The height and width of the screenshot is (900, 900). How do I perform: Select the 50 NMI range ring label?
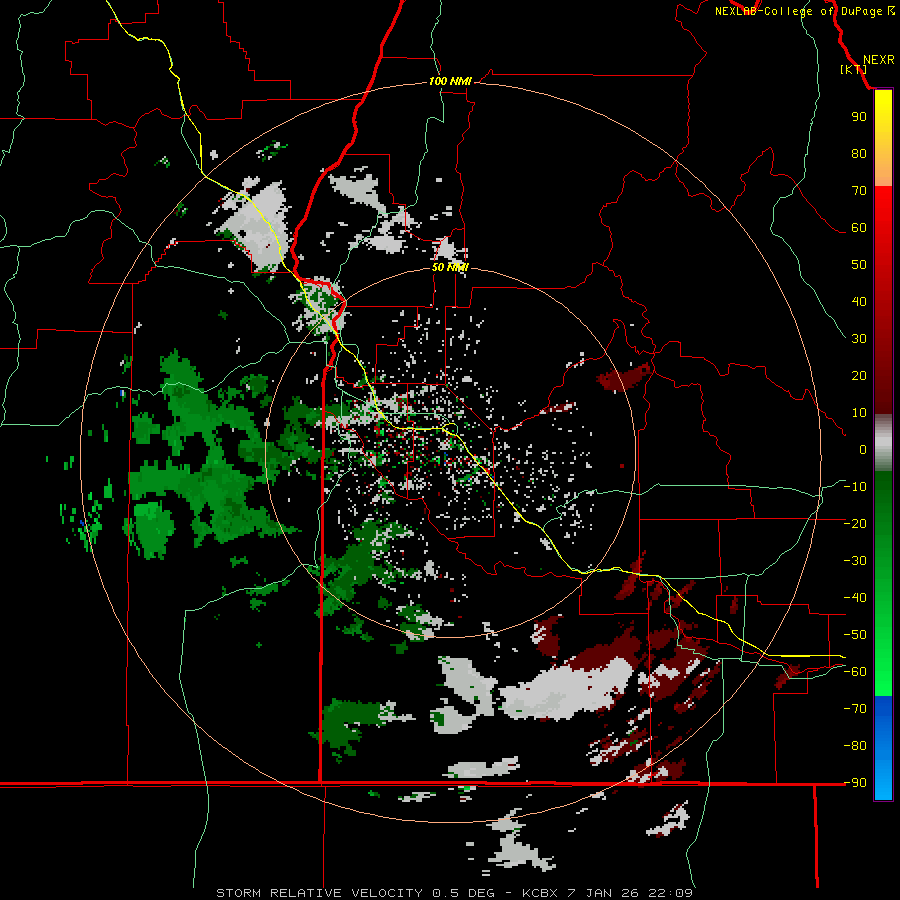click(x=450, y=267)
